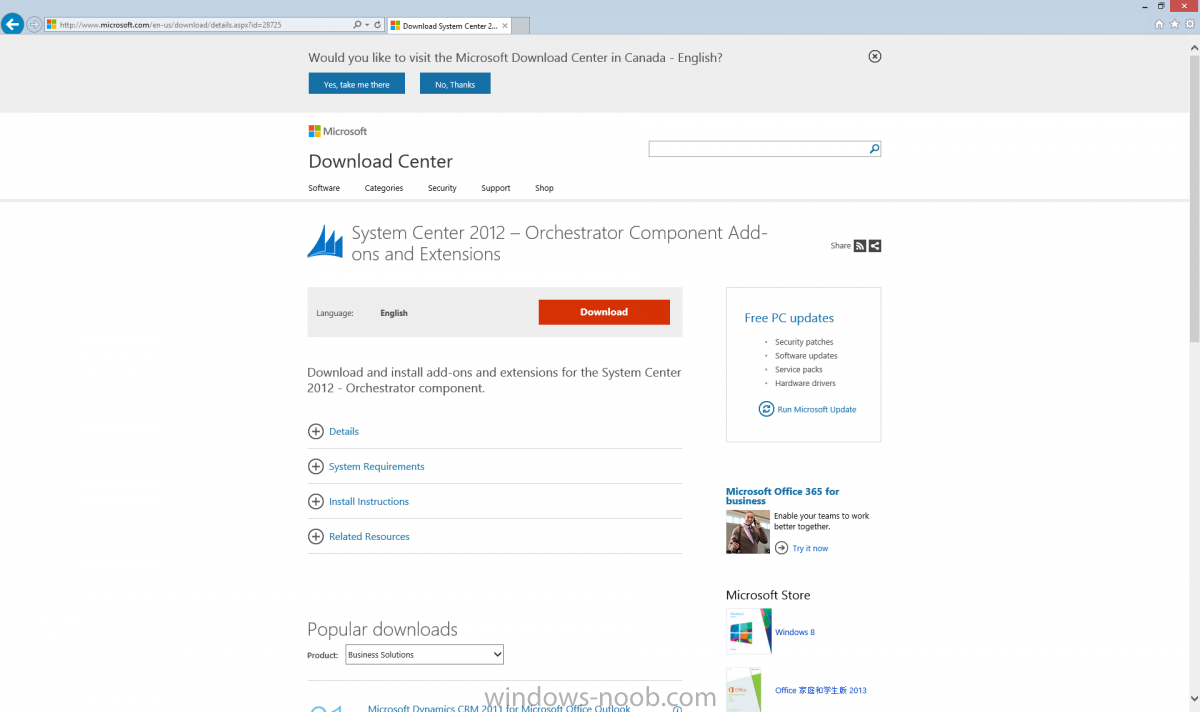Click Yes, take me there button
This screenshot has height=712, width=1200.
click(x=357, y=84)
